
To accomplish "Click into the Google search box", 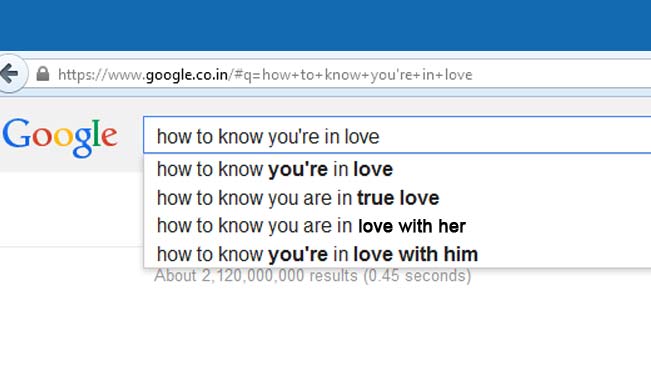I will tap(397, 135).
